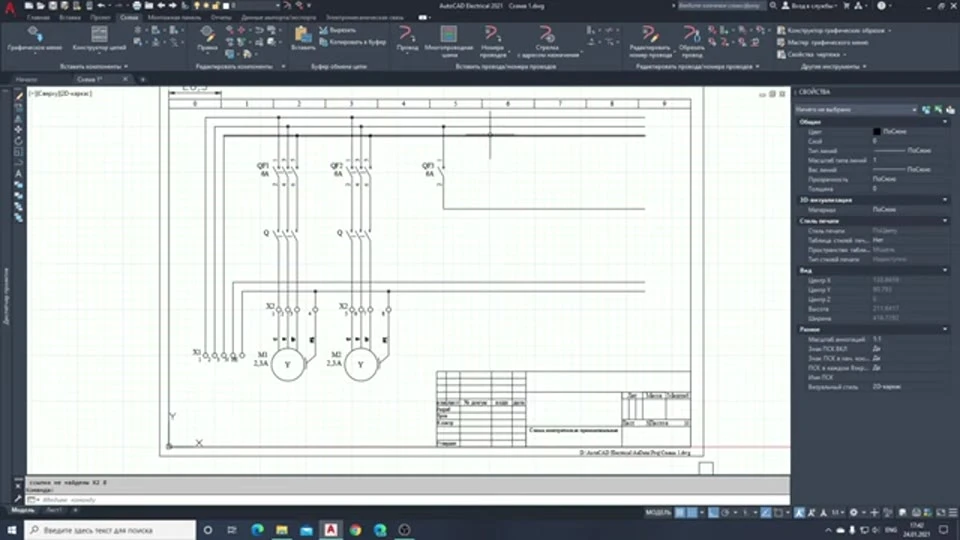Screen dimensions: 960x540
Task: Click the New drawing icon in quick access
Action: coord(29,6)
